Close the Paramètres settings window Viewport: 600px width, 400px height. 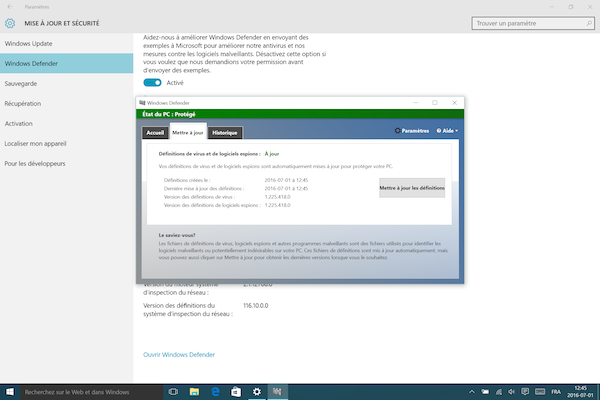pyautogui.click(x=590, y=7)
